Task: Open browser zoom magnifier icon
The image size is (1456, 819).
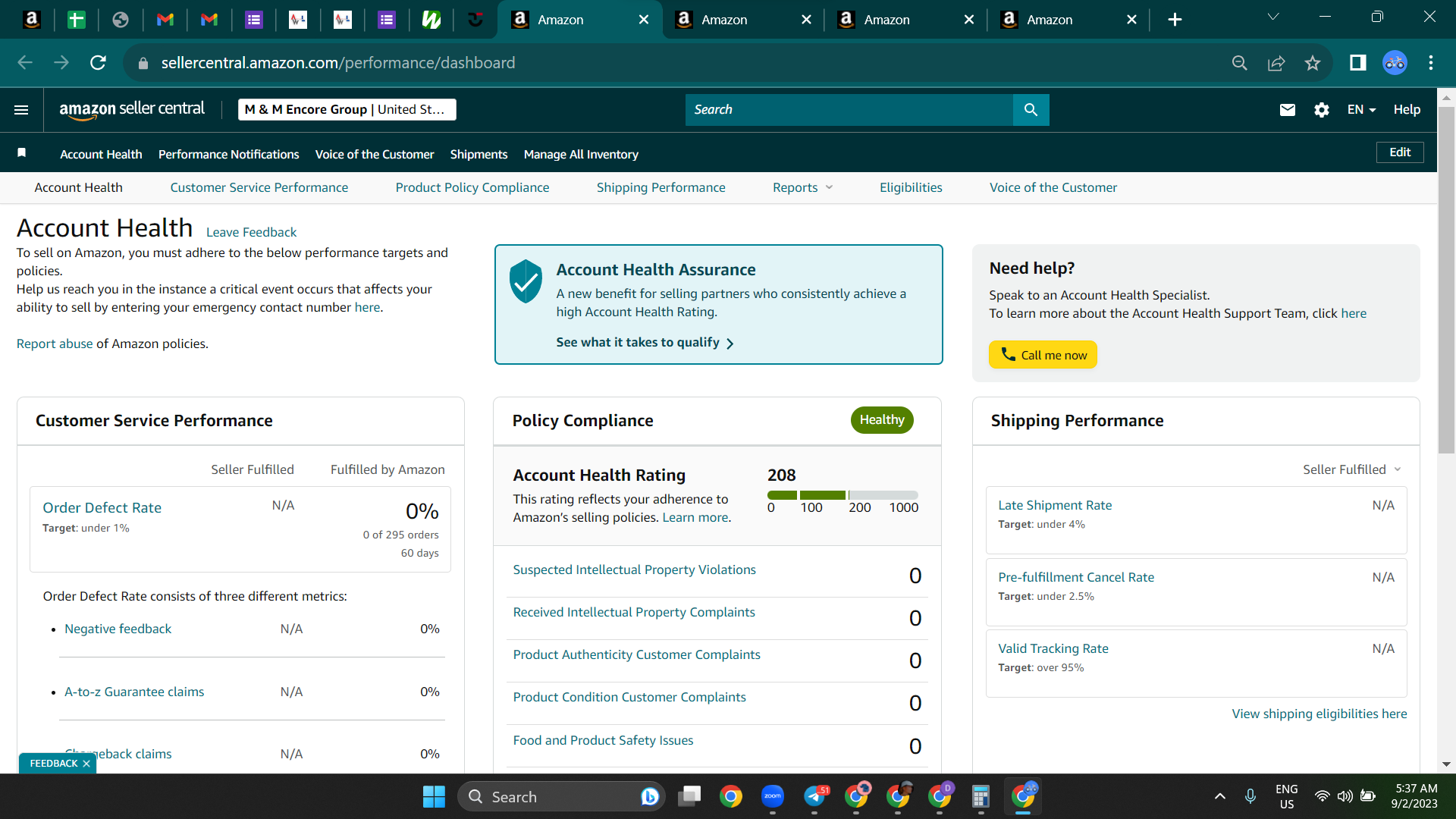Action: pyautogui.click(x=1240, y=63)
